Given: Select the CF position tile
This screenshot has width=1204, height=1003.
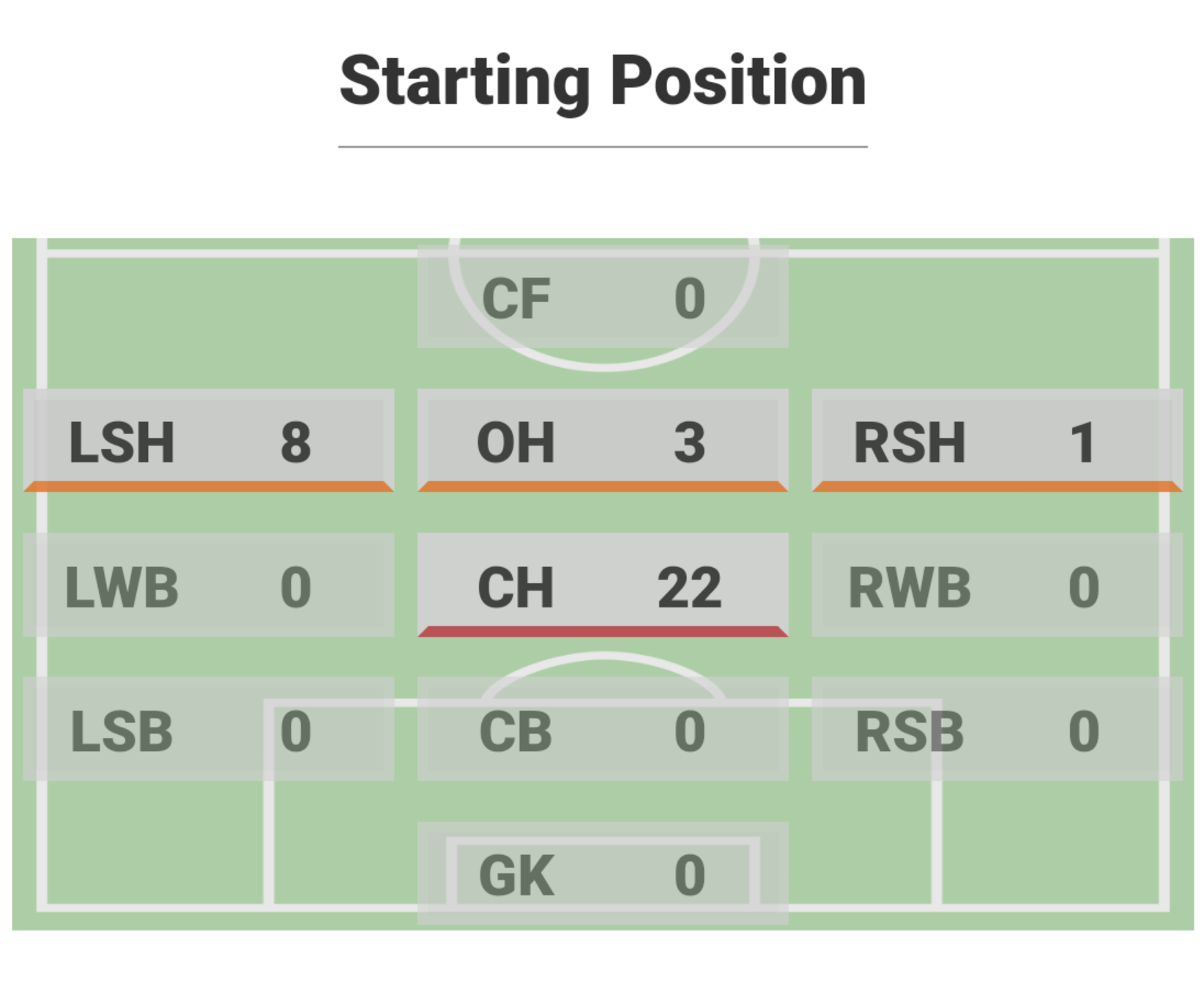Looking at the screenshot, I should pyautogui.click(x=602, y=297).
